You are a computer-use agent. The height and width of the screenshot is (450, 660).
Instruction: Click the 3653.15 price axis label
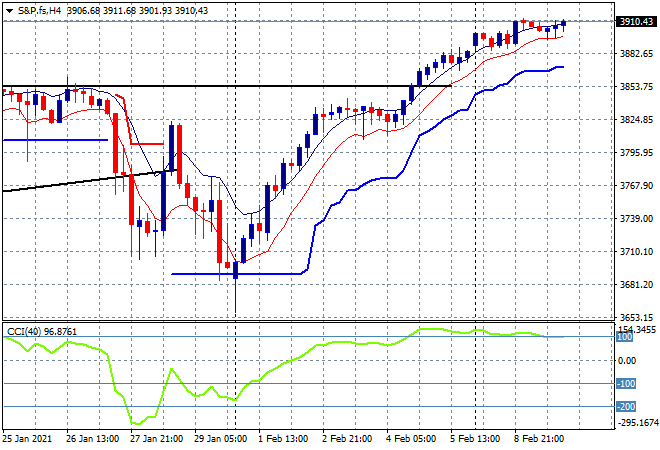636,317
